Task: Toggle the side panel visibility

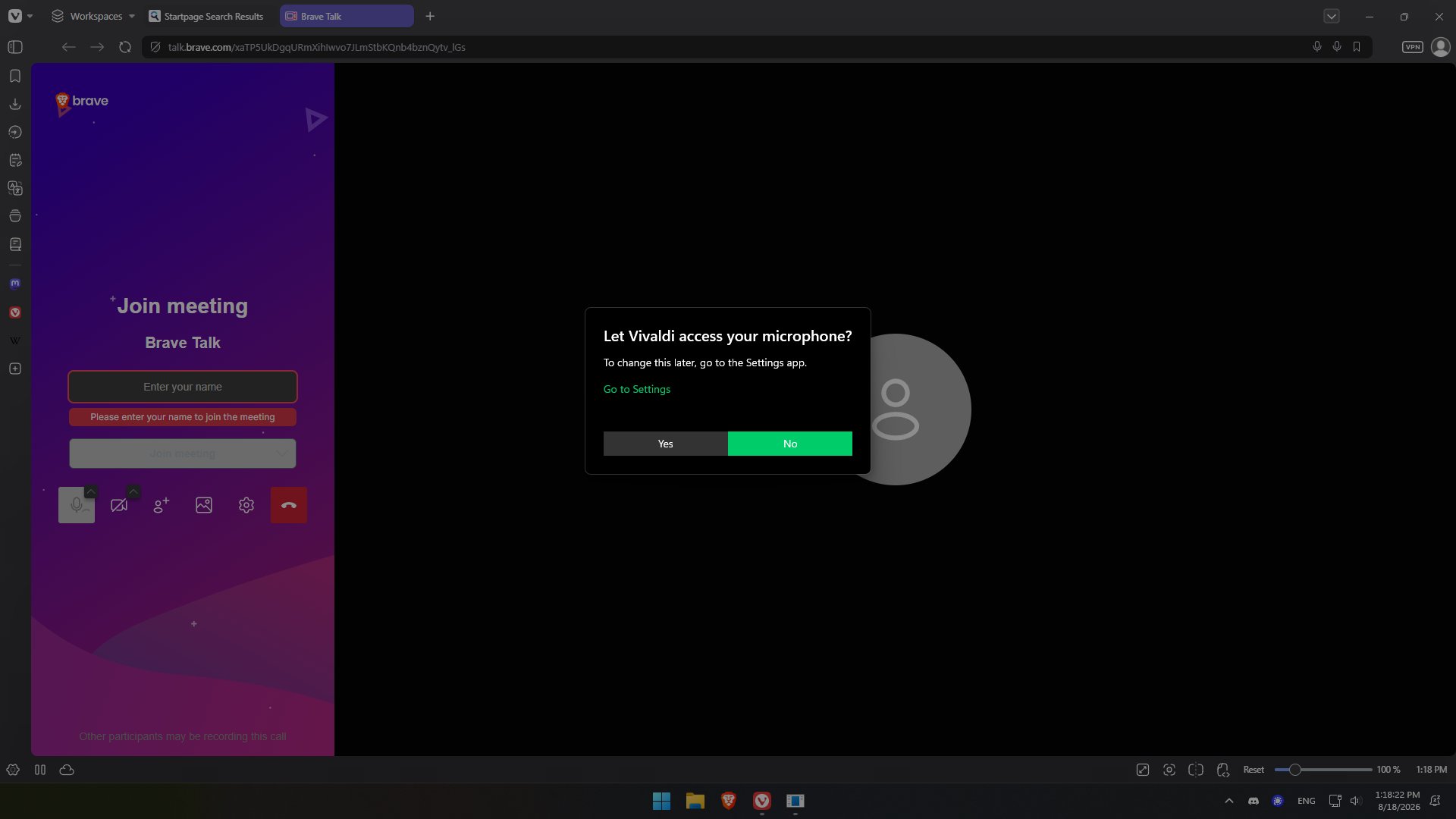Action: 15,47
